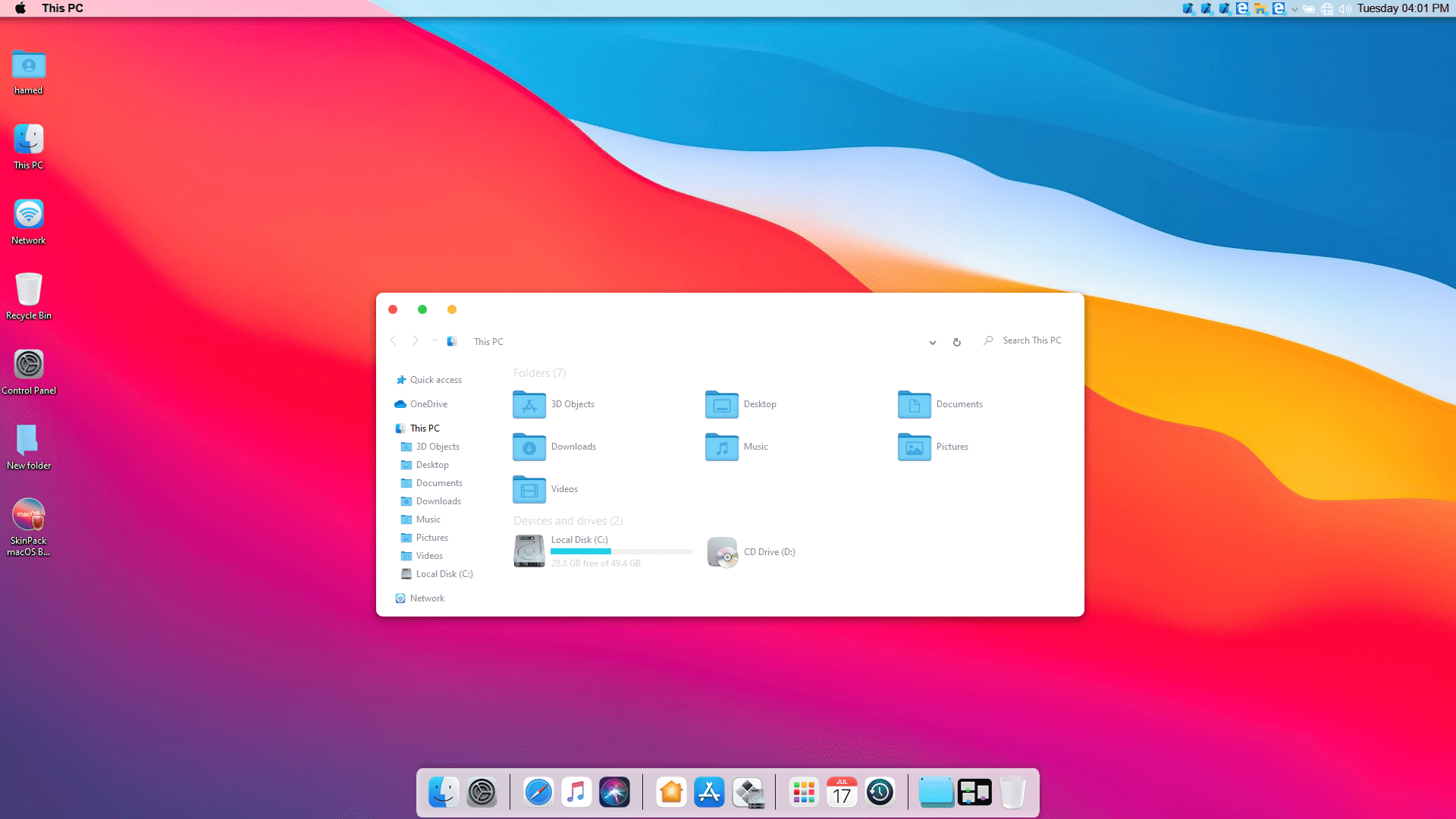Launch Safari from the dock
The image size is (1456, 819).
(538, 792)
